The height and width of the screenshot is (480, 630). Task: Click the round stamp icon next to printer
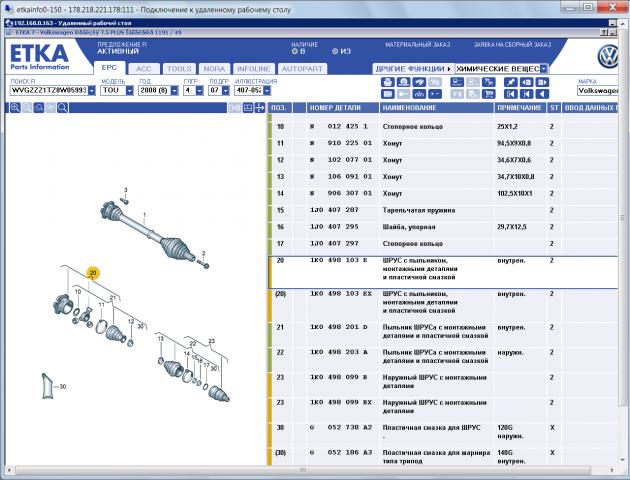(403, 82)
